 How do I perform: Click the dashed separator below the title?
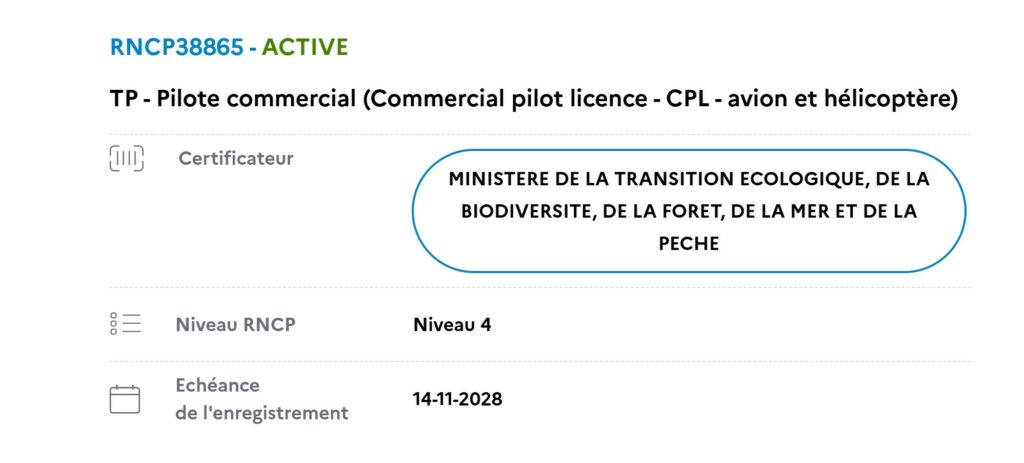(540, 134)
